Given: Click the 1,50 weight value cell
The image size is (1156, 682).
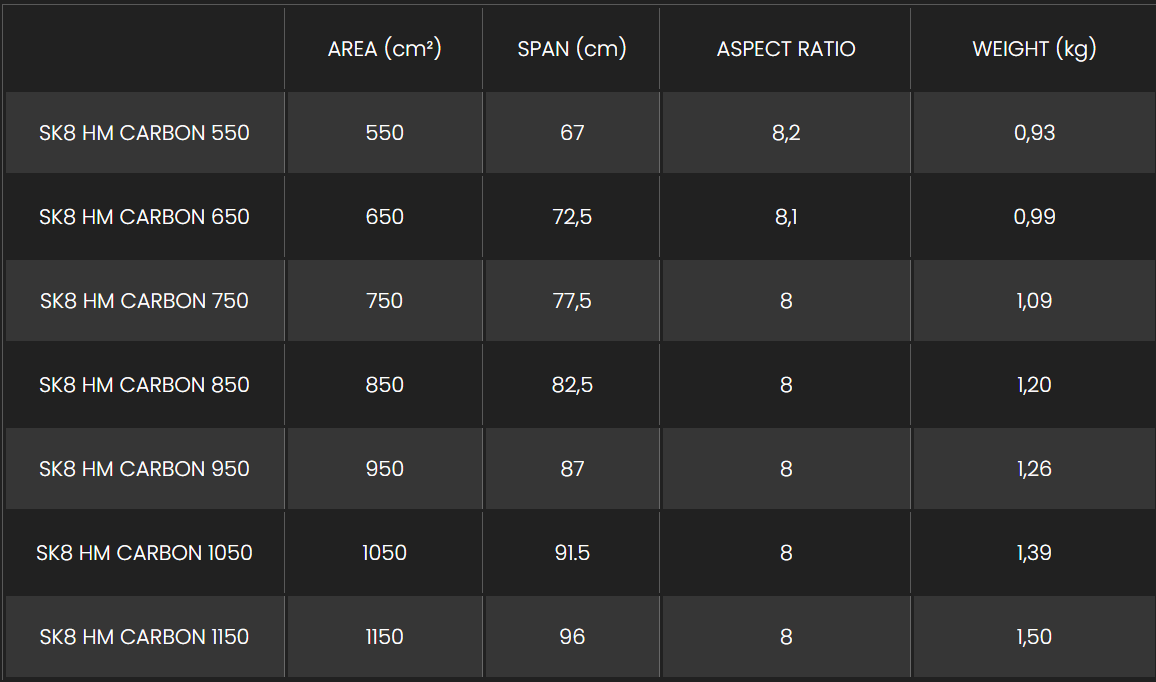Looking at the screenshot, I should pos(1034,637).
